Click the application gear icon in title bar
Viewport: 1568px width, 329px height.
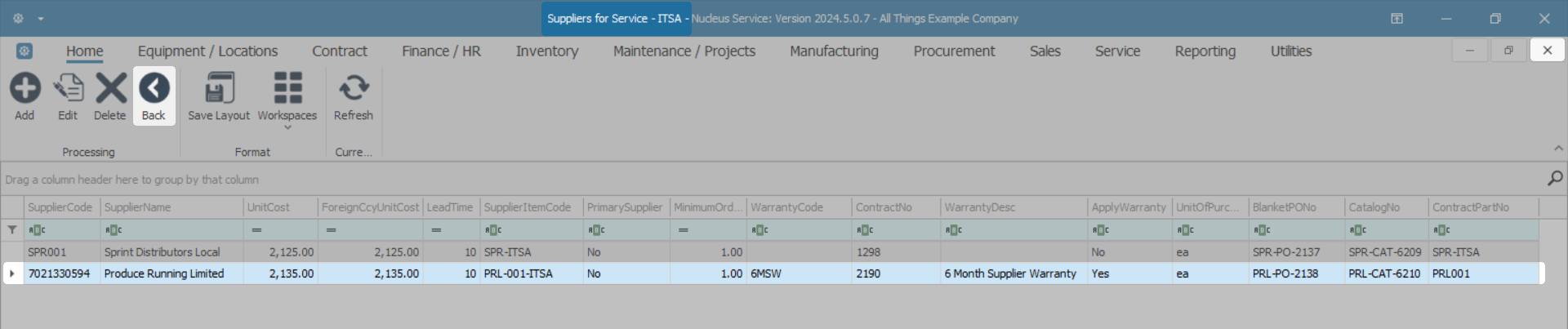[18, 19]
